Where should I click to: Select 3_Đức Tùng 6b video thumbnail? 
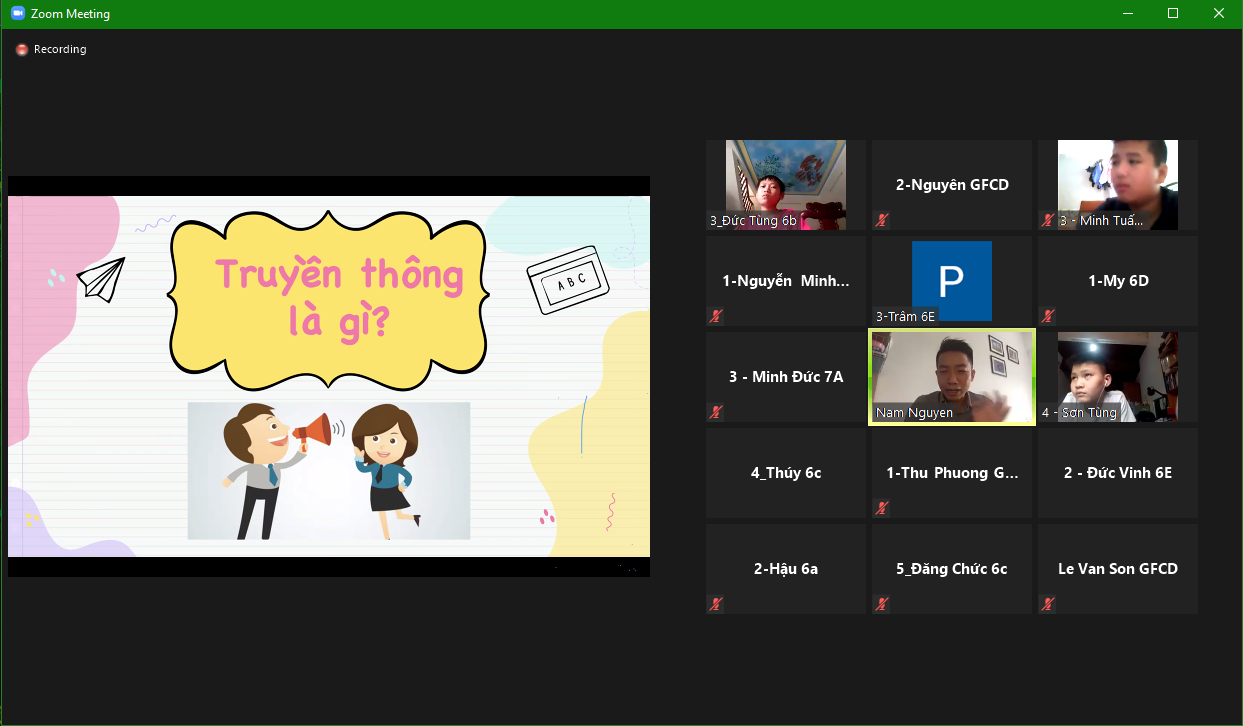[x=785, y=184]
